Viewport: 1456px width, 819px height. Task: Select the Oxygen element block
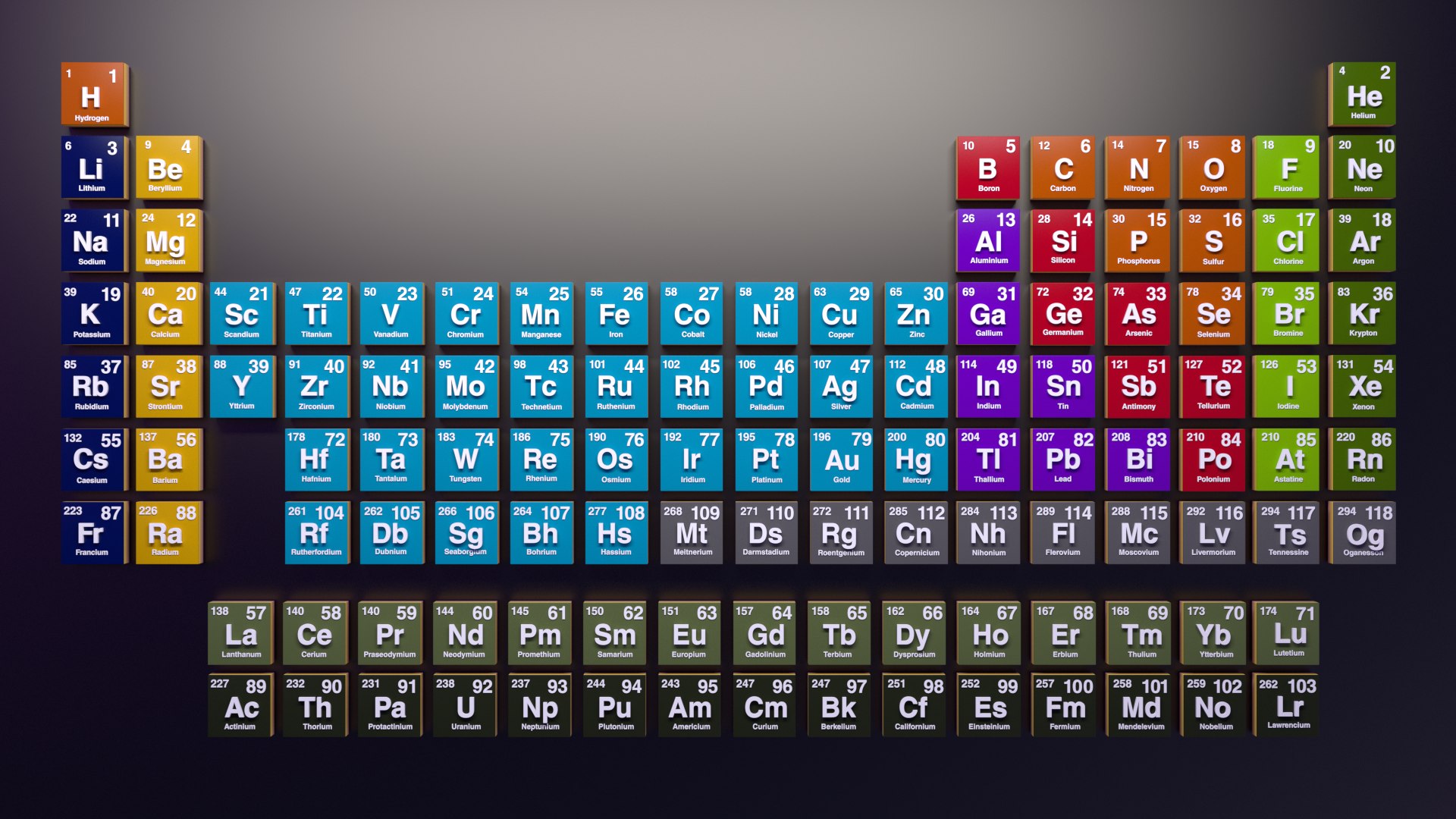(x=1213, y=168)
